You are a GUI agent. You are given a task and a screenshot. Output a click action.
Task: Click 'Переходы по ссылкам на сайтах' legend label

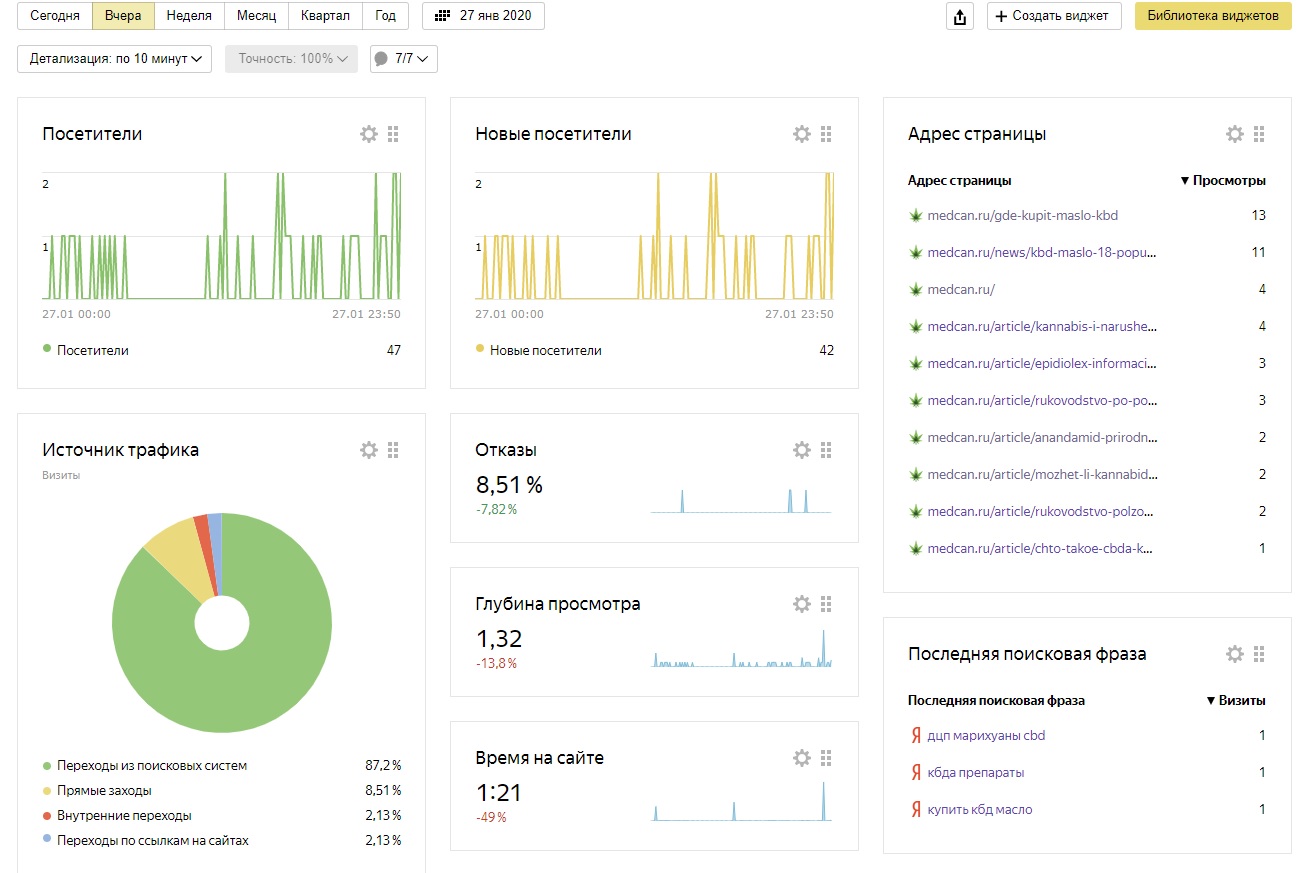click(x=153, y=840)
